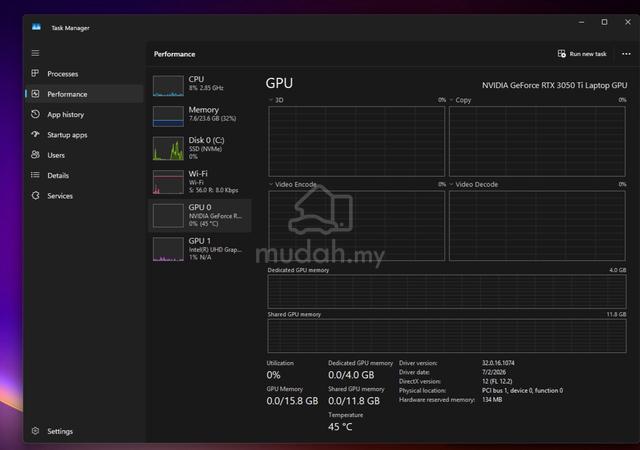This screenshot has height=450, width=640.
Task: Select the CPU performance graph thumbnail
Action: pos(168,85)
